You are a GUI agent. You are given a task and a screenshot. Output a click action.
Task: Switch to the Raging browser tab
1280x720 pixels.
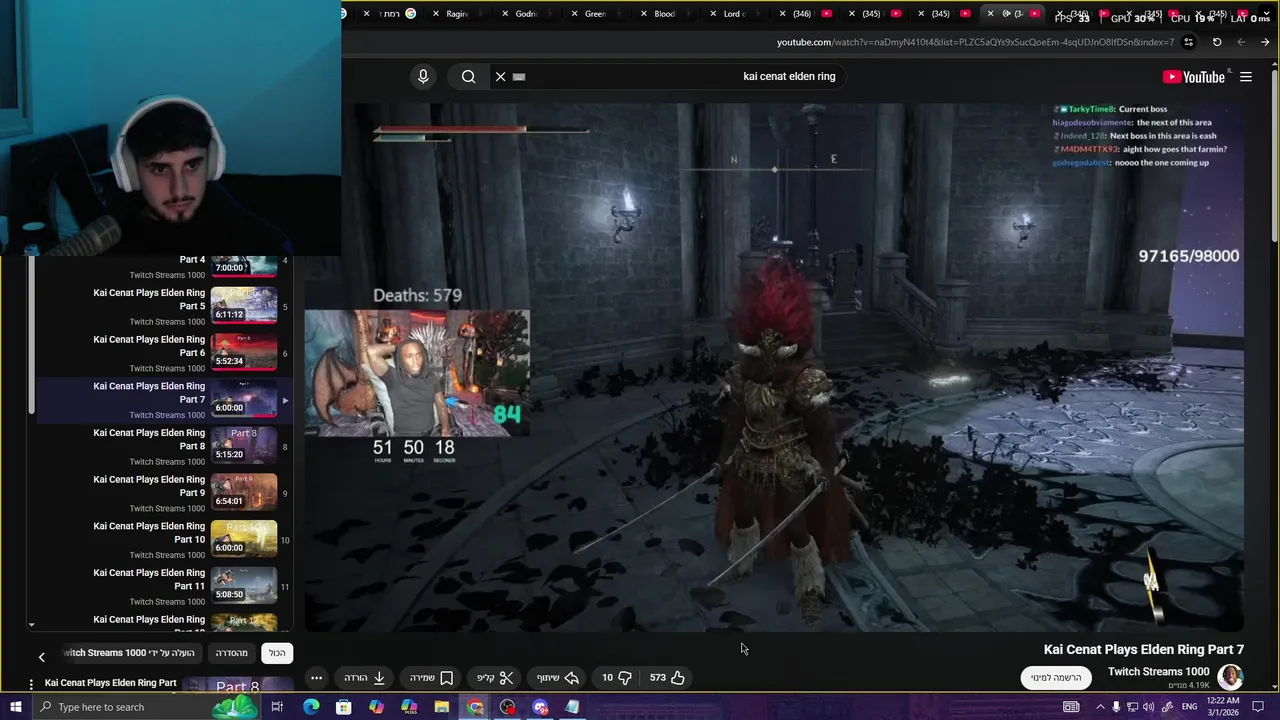pyautogui.click(x=457, y=14)
